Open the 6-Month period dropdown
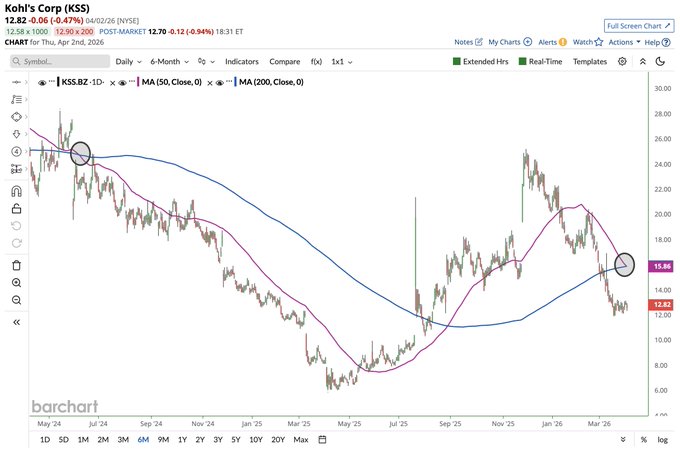This screenshot has width=680, height=451. (x=170, y=62)
